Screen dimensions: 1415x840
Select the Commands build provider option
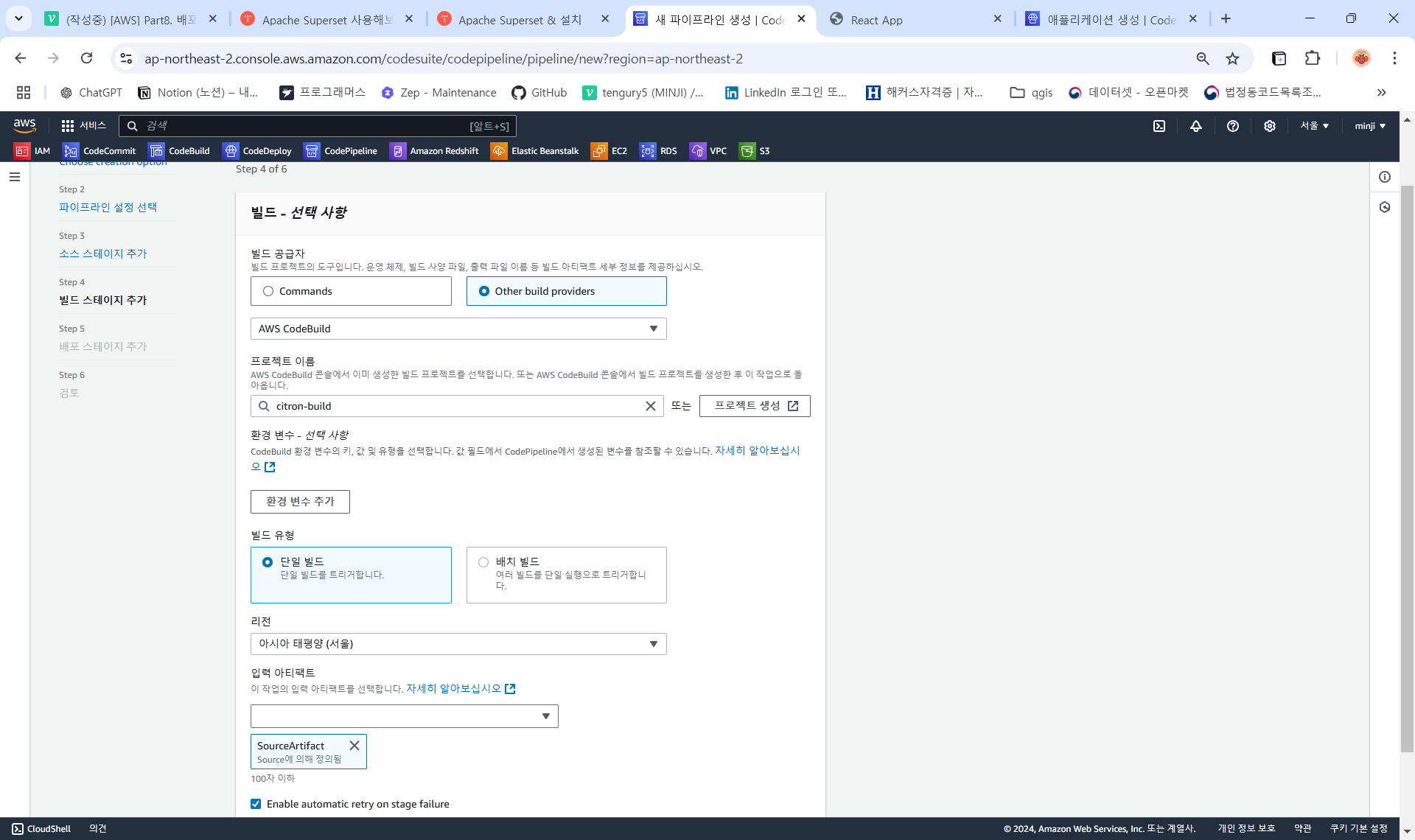point(269,291)
